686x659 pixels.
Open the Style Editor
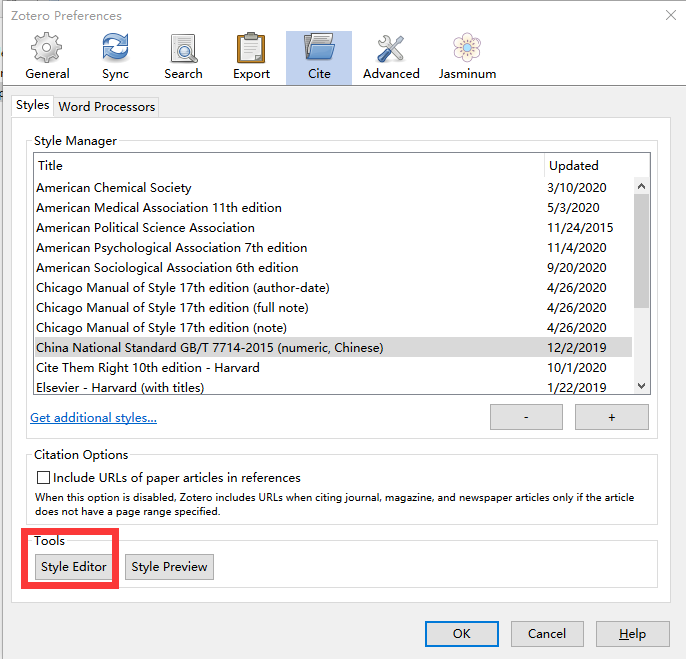pos(74,567)
